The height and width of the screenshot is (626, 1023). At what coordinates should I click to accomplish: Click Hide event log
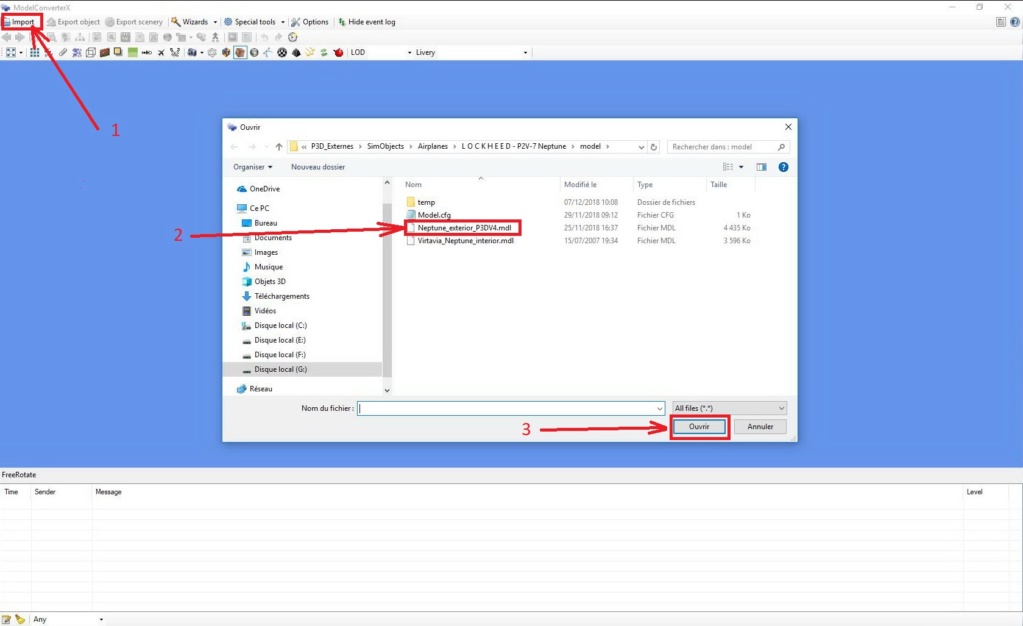point(367,22)
